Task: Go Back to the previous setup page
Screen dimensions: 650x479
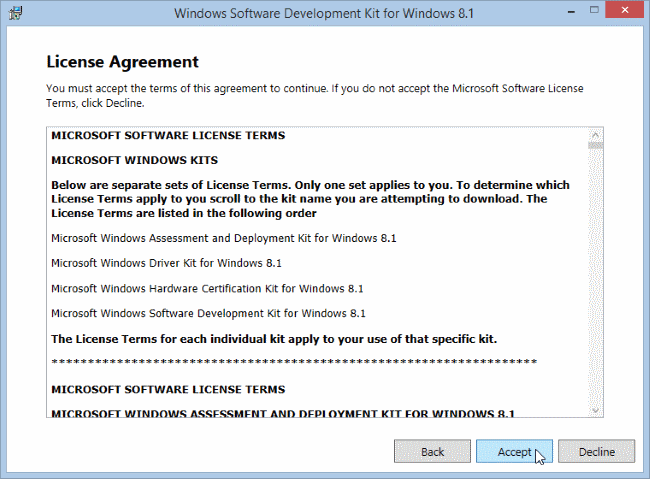Action: pos(432,451)
